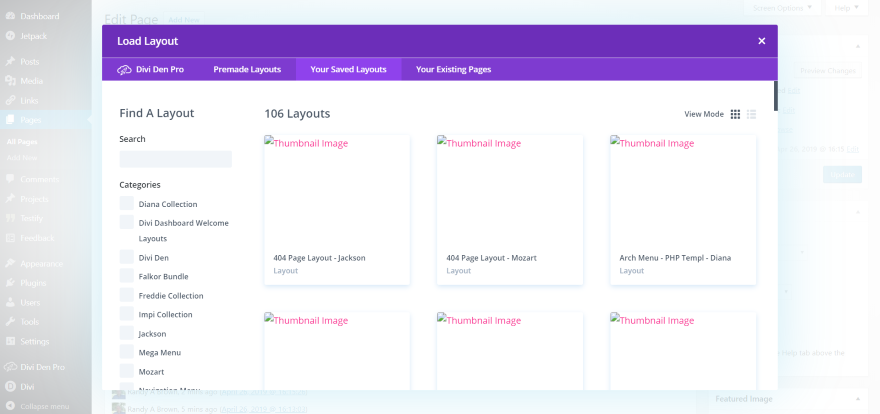The height and width of the screenshot is (414, 880).
Task: Click the Preview Changes button
Action: 828,71
